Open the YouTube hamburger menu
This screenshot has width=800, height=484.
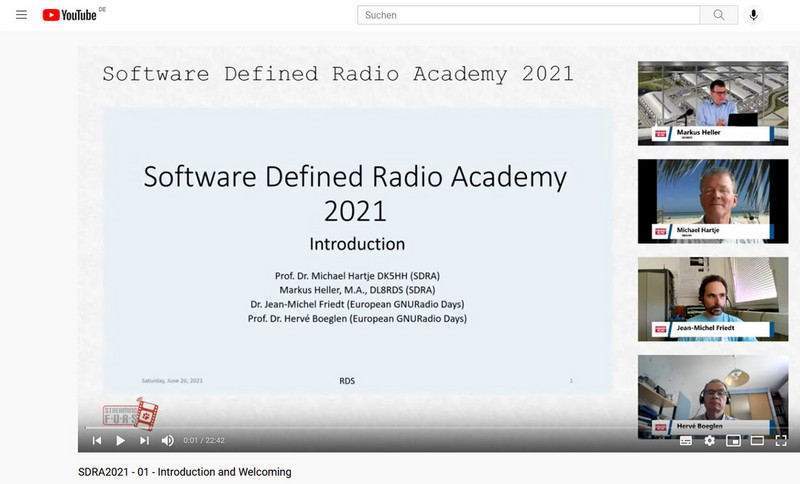pyautogui.click(x=21, y=15)
